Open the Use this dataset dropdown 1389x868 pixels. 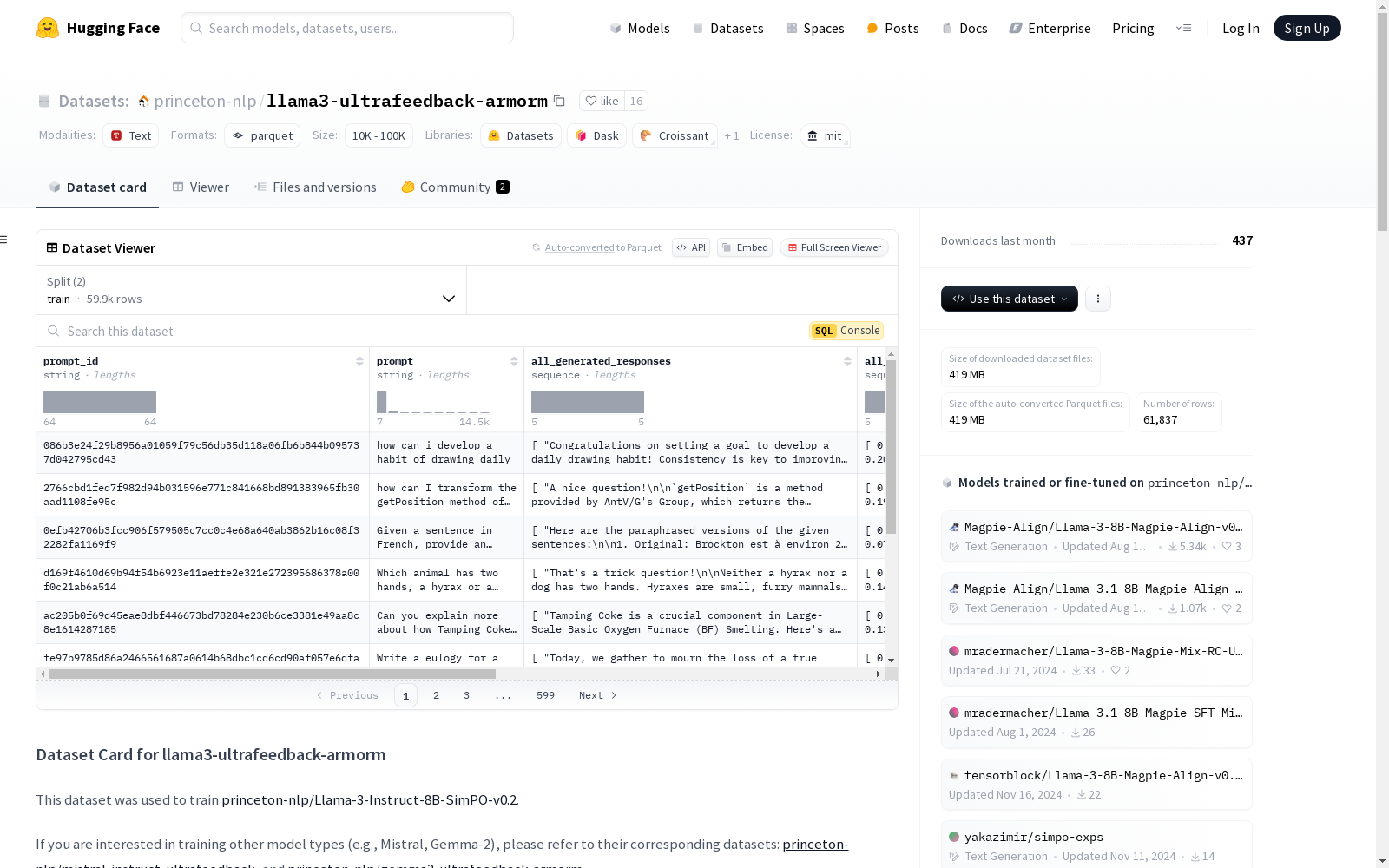click(x=1010, y=299)
